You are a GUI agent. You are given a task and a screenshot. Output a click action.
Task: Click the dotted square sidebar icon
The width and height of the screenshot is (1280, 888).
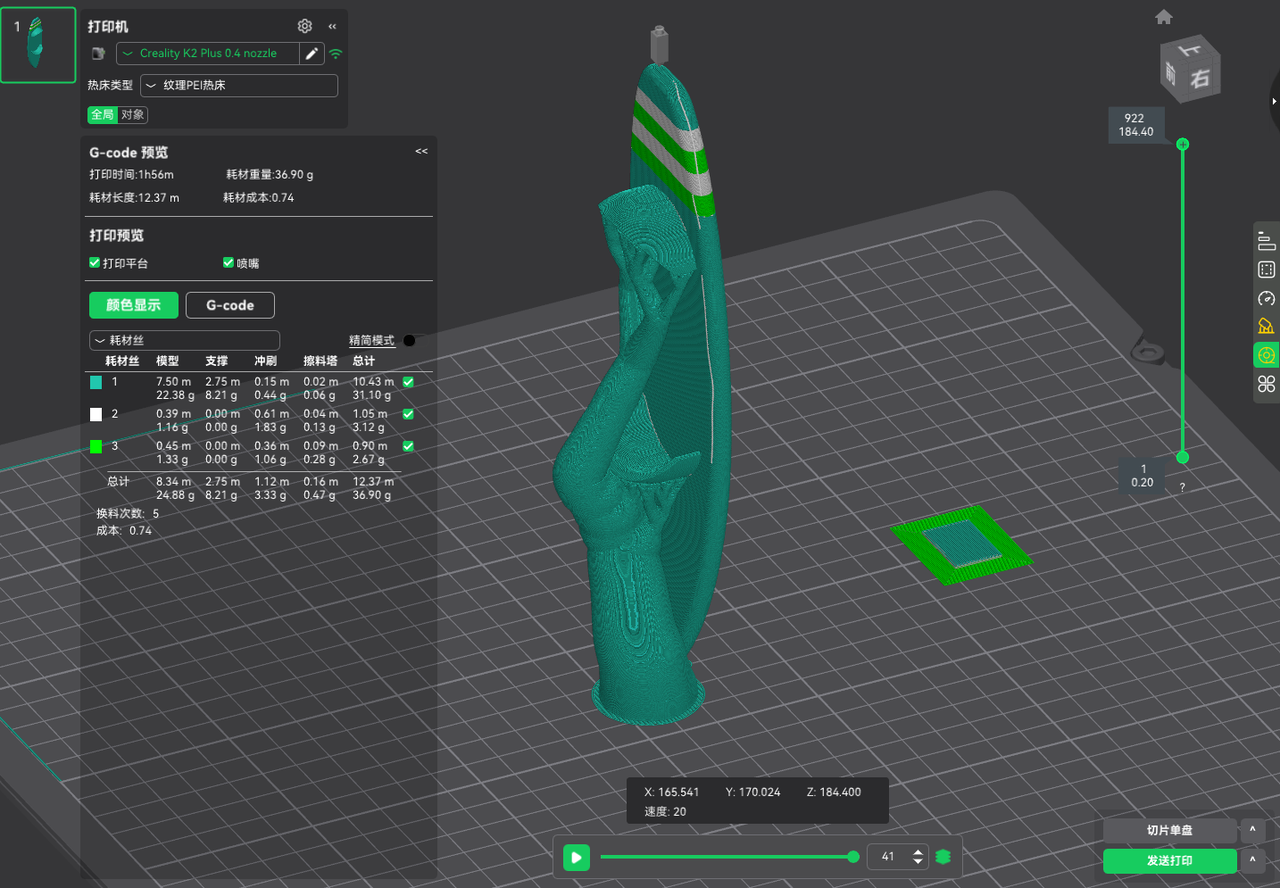[1266, 269]
